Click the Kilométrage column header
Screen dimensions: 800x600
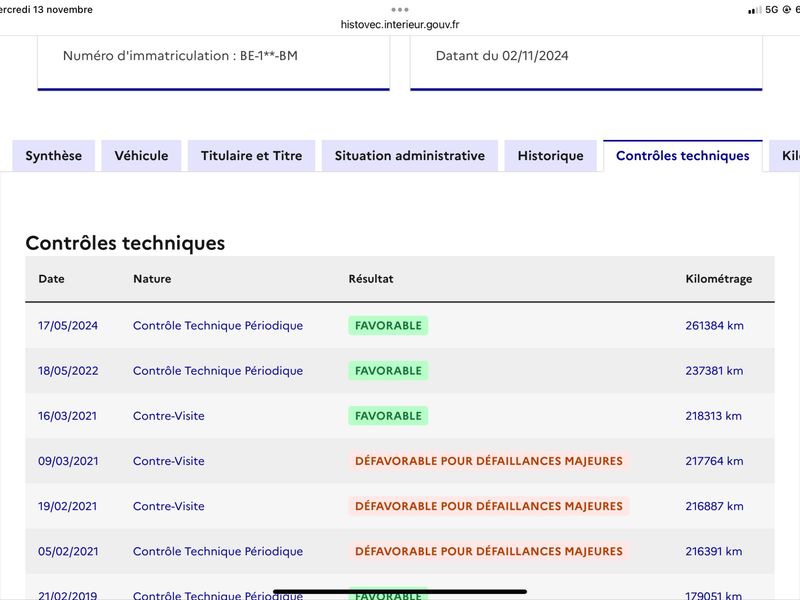pyautogui.click(x=719, y=279)
